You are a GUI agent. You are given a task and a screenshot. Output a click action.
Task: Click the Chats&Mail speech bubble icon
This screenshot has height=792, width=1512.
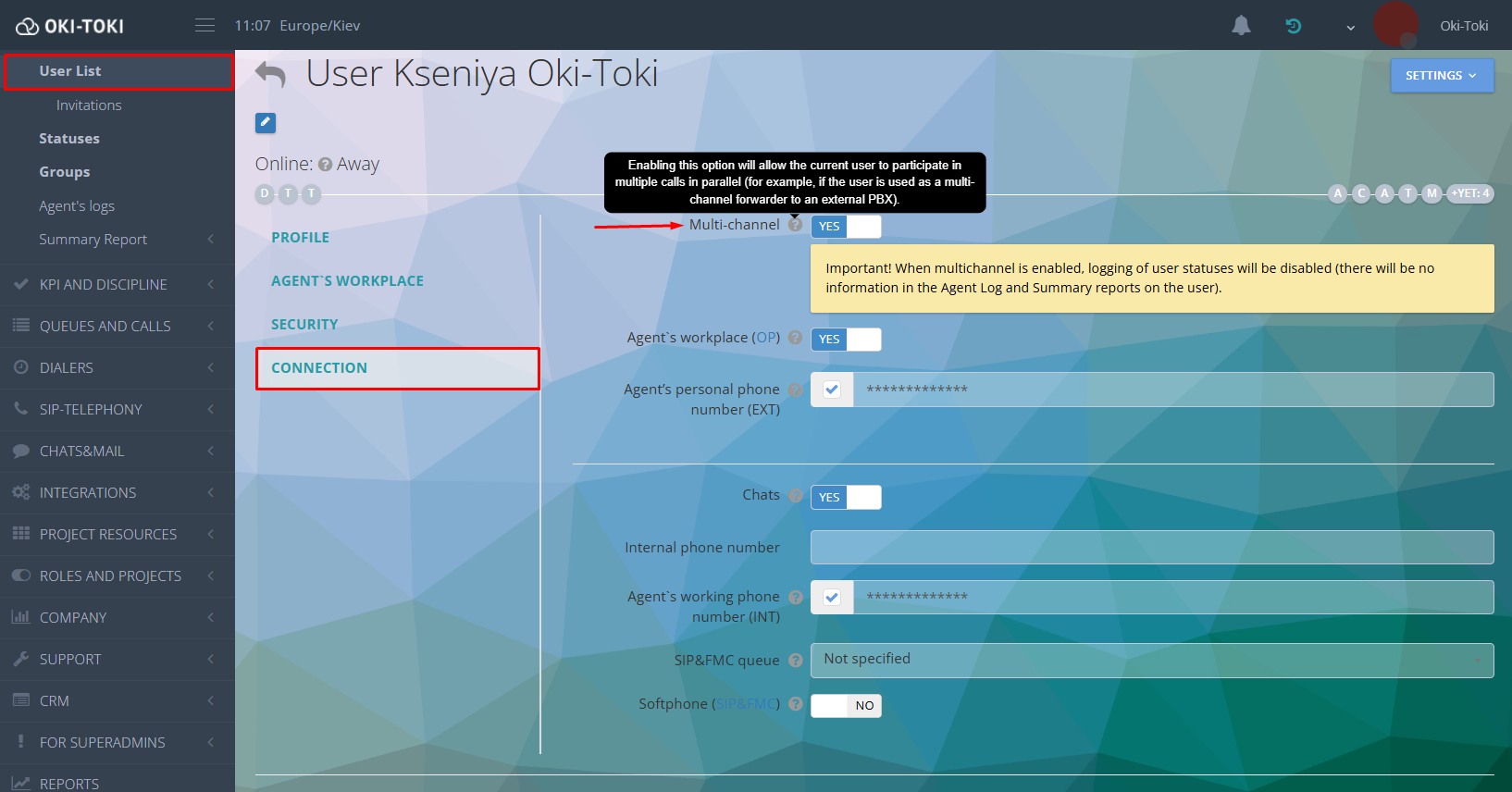[21, 451]
